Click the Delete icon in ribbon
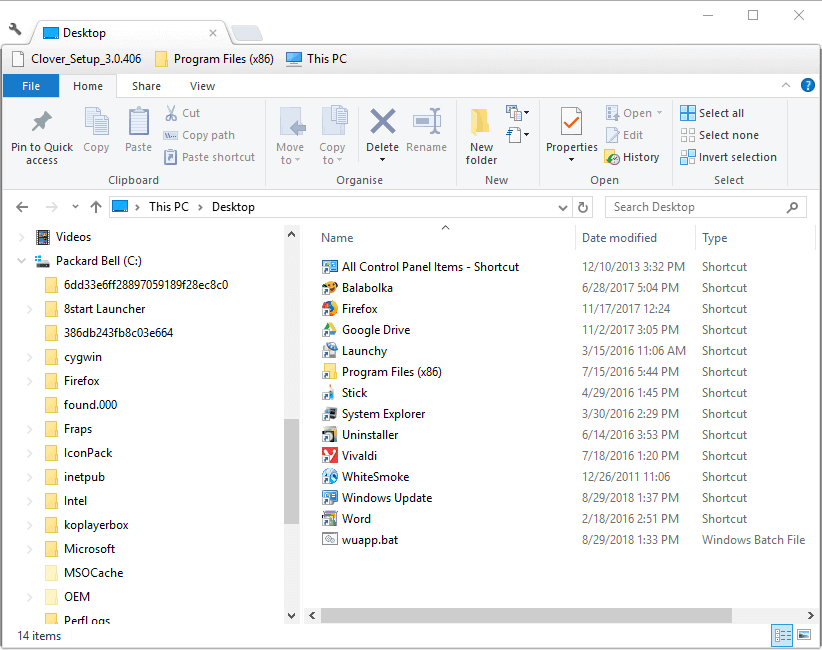The image size is (822, 650). tap(382, 123)
